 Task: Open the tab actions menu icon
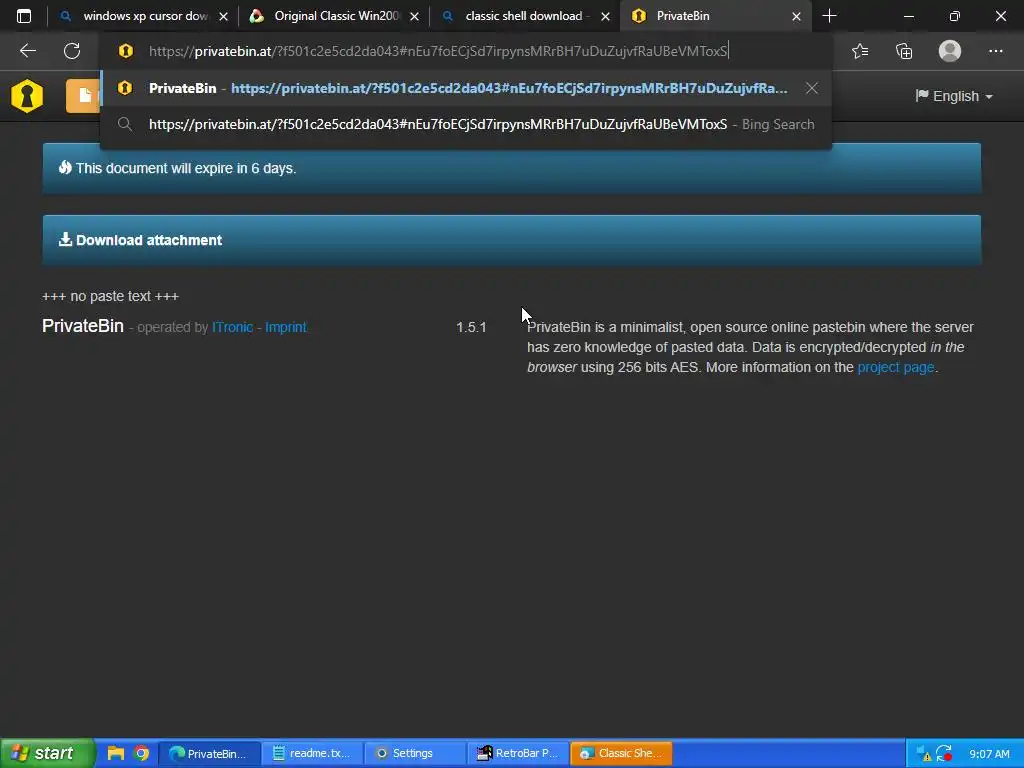click(x=24, y=16)
